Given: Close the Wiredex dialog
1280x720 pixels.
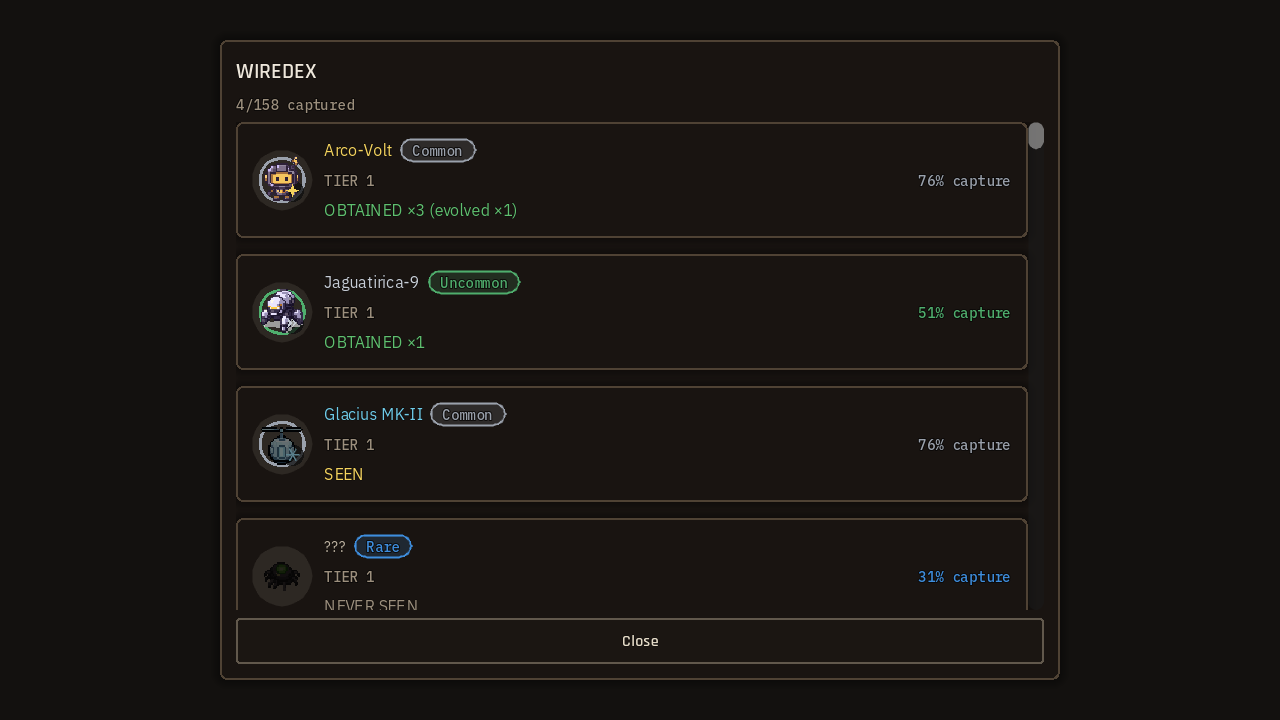Looking at the screenshot, I should tap(640, 641).
